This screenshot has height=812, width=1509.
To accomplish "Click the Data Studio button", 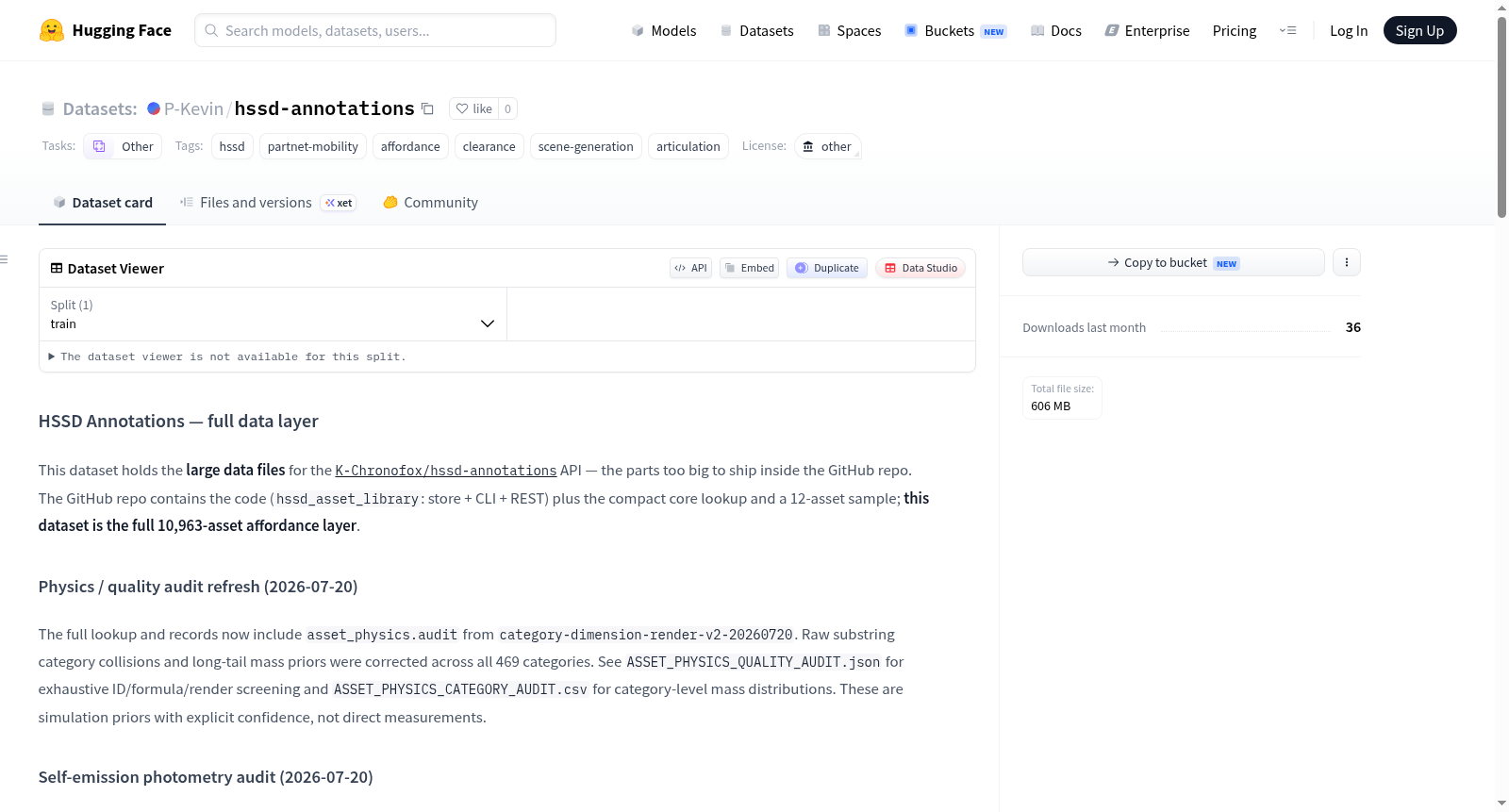I will [920, 268].
